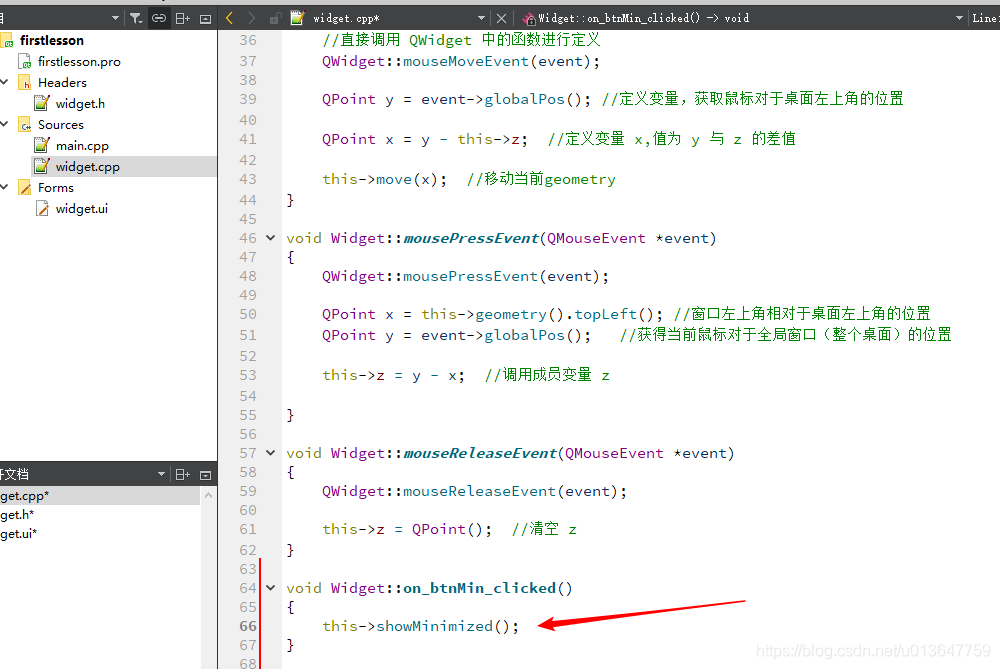Collapse the Headers folder
This screenshot has height=669, width=1000.
click(x=4, y=82)
